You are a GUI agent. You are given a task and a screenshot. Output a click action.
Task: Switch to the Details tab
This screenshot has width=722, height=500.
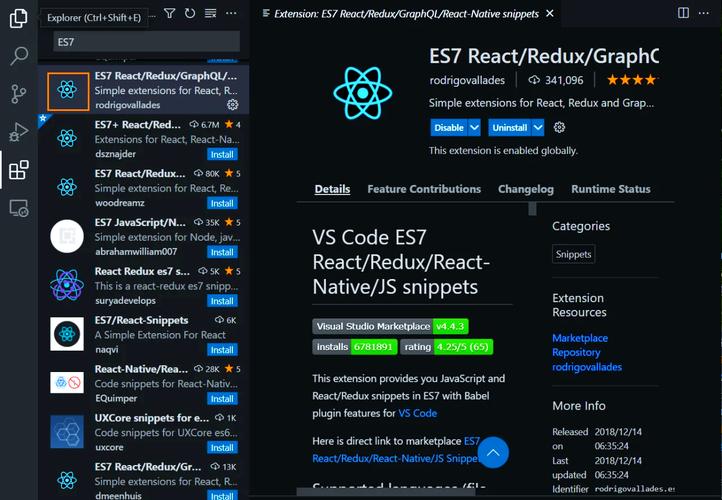332,189
